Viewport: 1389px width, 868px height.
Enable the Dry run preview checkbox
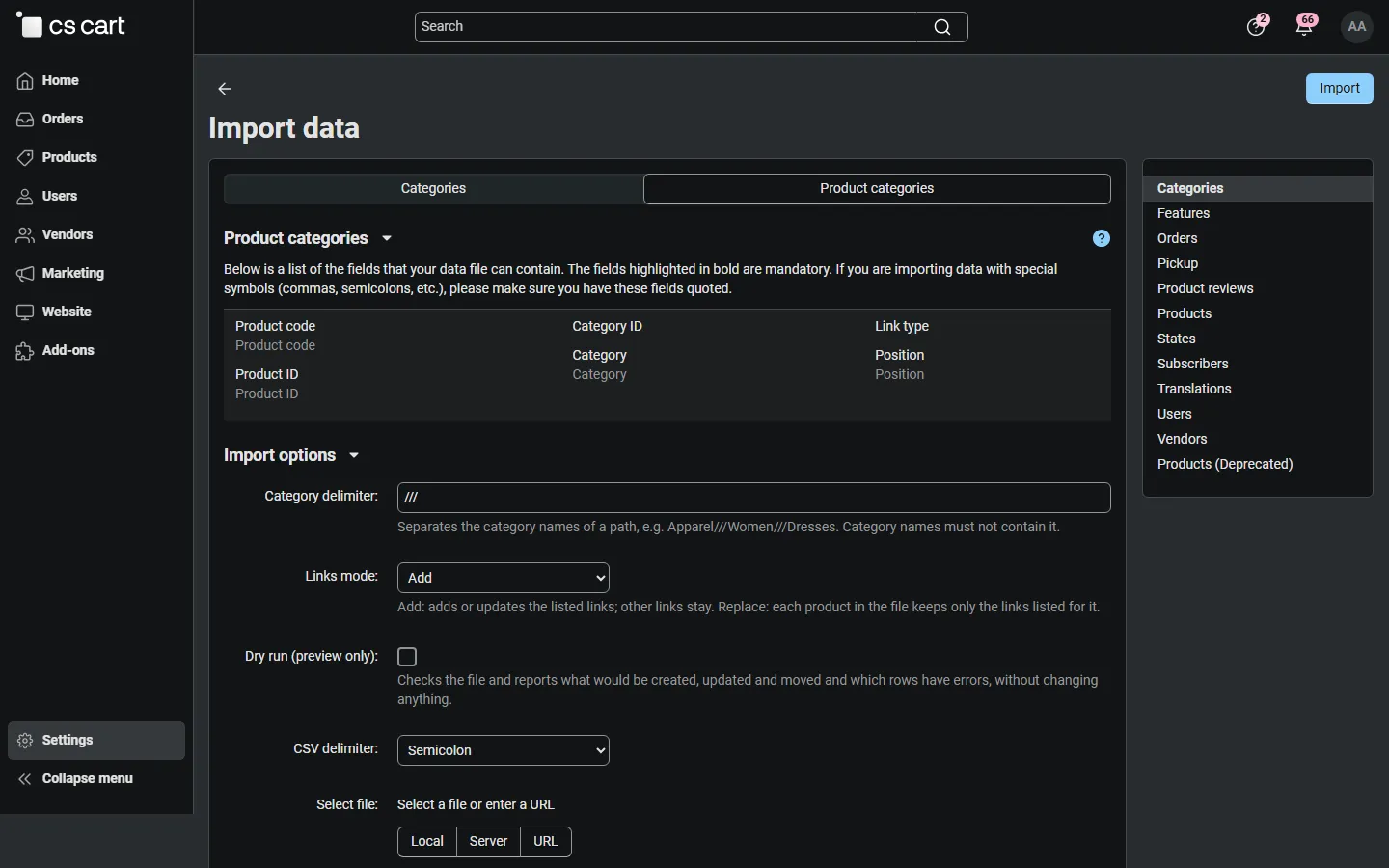click(x=407, y=657)
